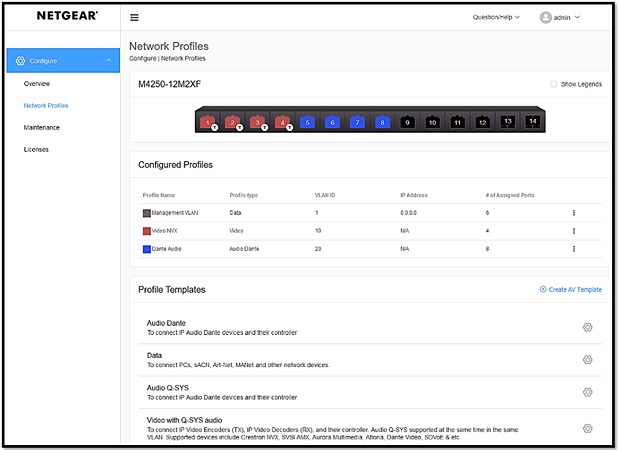Click the IP Address column header
The width and height of the screenshot is (620, 450).
tap(414, 195)
